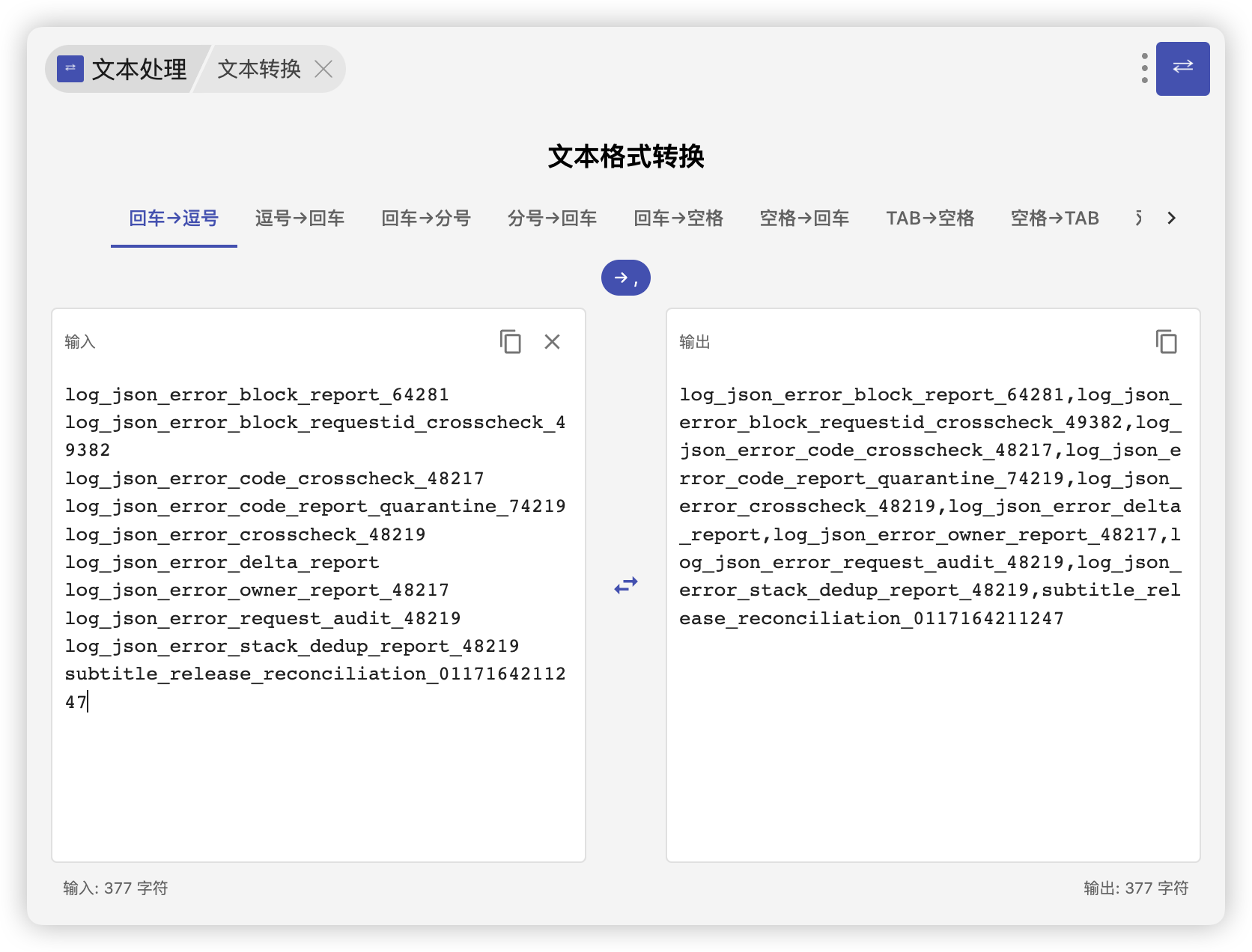
Task: Select the 分号→回车 tab
Action: [x=552, y=219]
